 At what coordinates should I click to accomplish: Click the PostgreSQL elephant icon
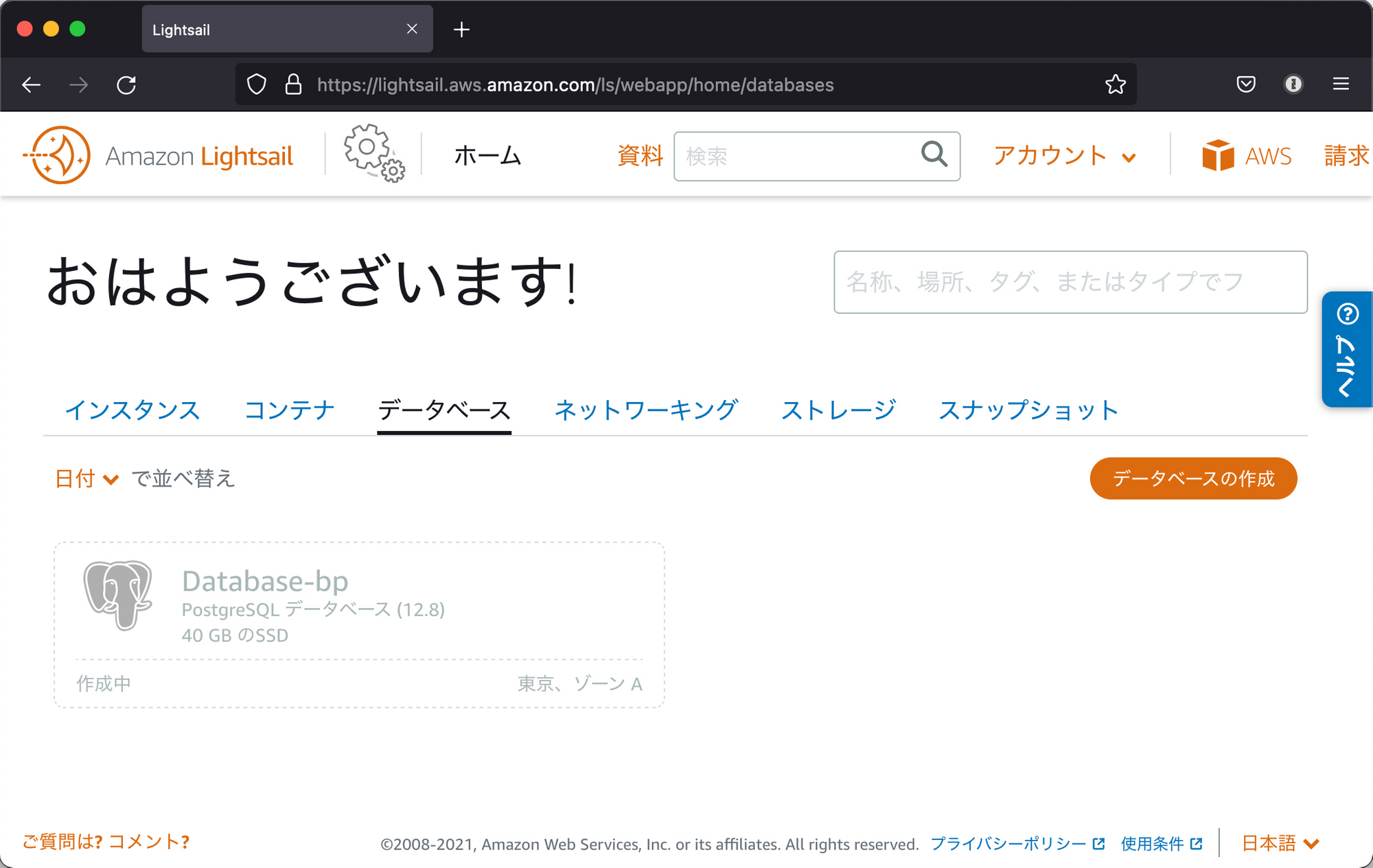pos(117,595)
